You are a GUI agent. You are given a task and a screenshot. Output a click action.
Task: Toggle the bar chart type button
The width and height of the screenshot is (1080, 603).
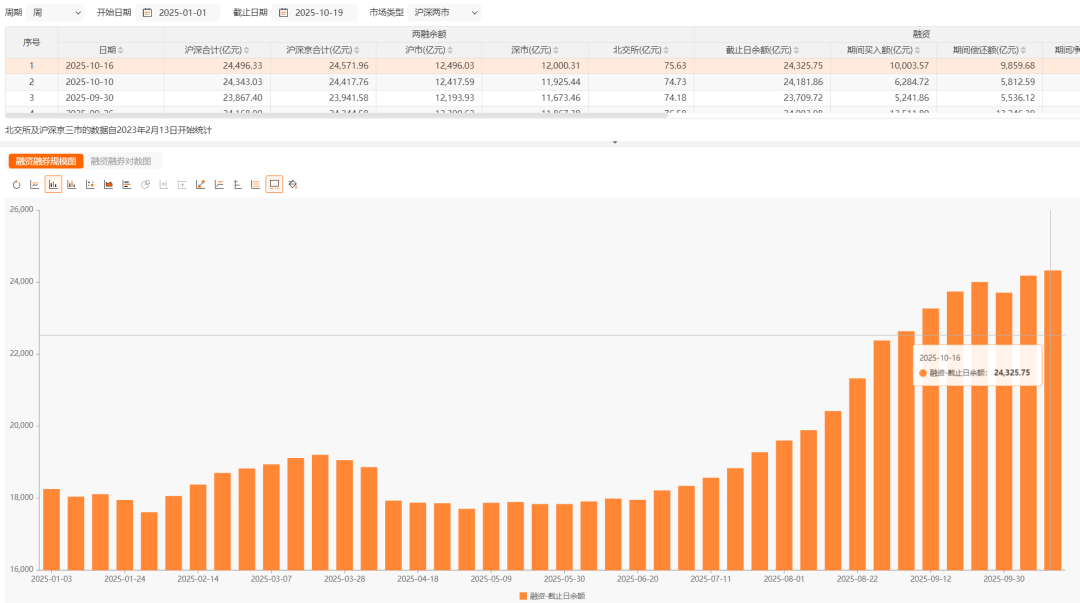[x=53, y=185]
